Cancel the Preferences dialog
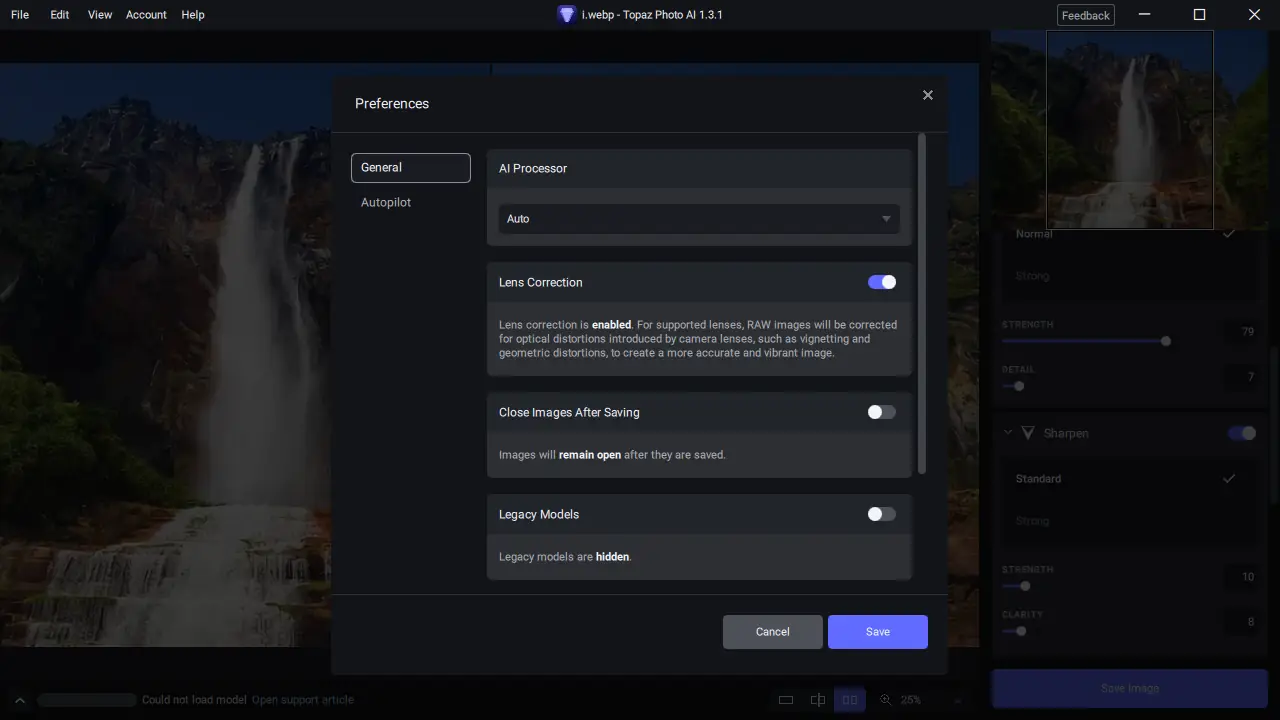Image resolution: width=1280 pixels, height=720 pixels. pos(773,632)
